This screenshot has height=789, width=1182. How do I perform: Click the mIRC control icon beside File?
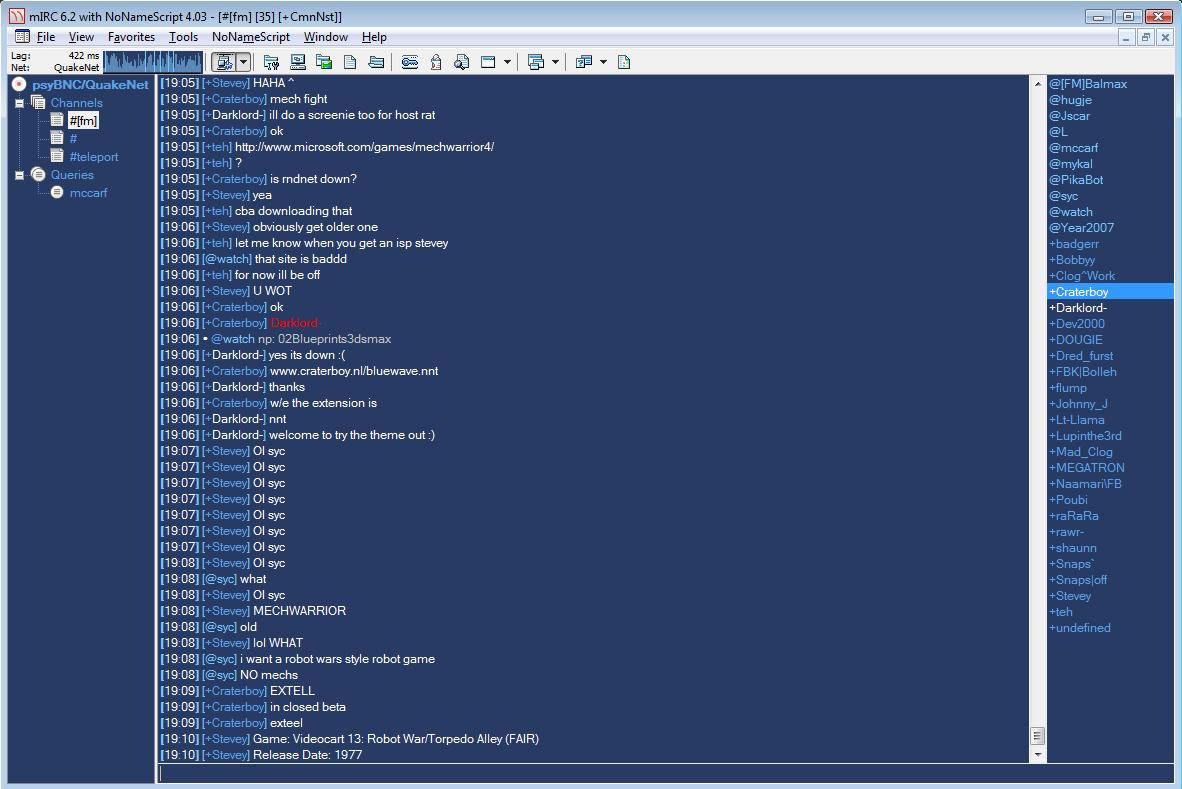click(22, 37)
